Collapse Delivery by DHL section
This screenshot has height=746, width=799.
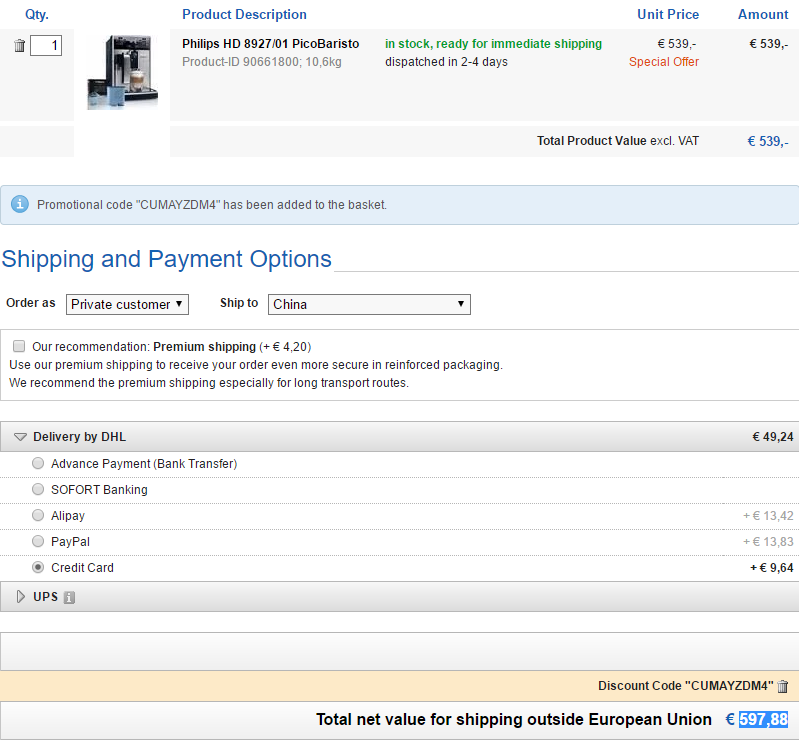click(20, 437)
